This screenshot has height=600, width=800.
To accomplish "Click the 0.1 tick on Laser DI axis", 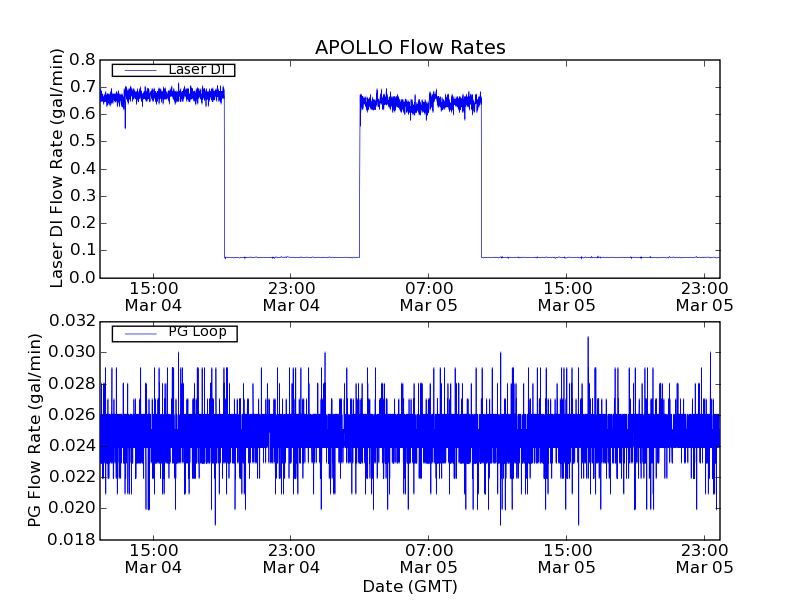I will 83,251.
